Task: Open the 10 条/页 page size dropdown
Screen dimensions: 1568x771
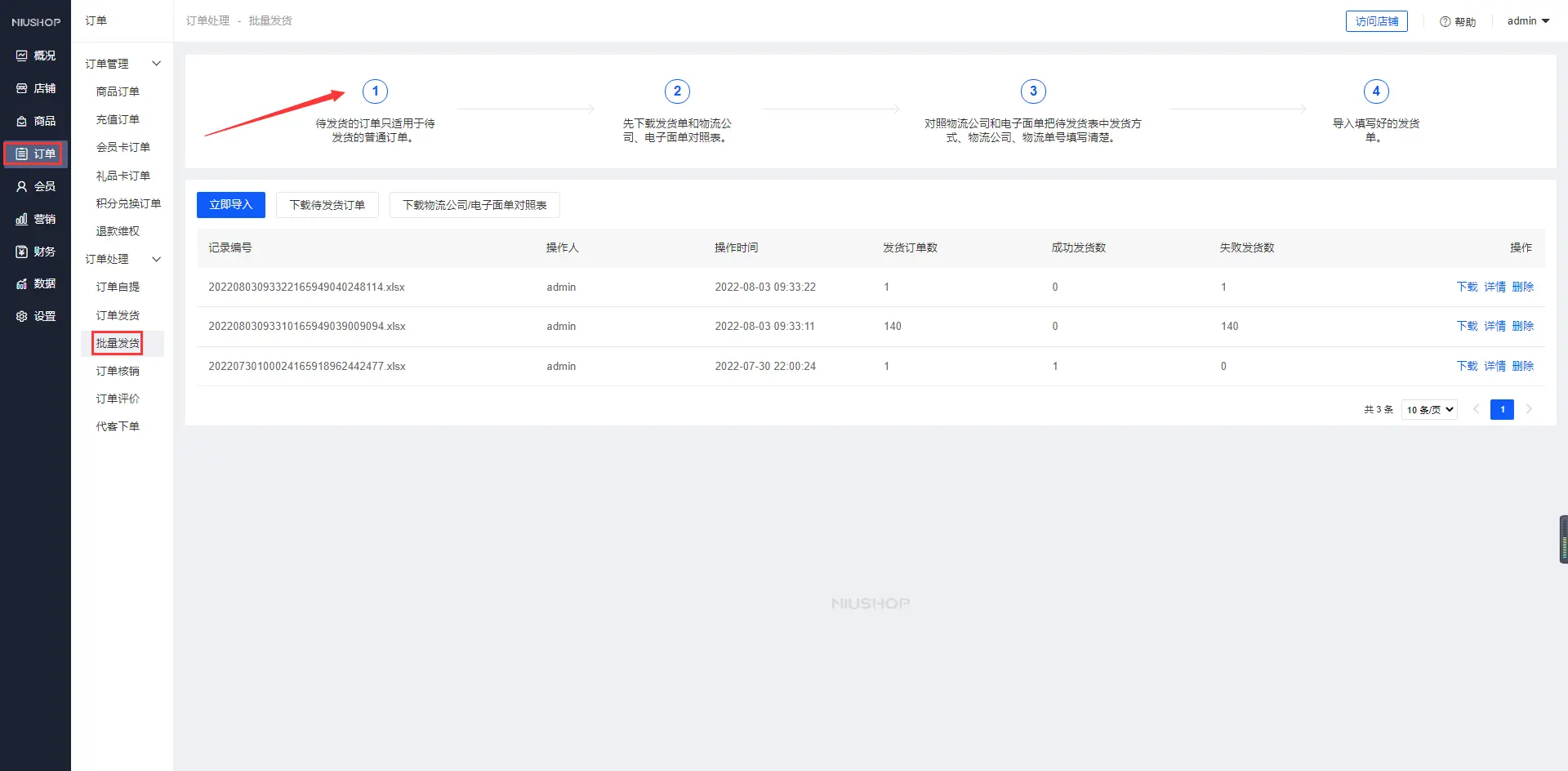Action: [1429, 410]
